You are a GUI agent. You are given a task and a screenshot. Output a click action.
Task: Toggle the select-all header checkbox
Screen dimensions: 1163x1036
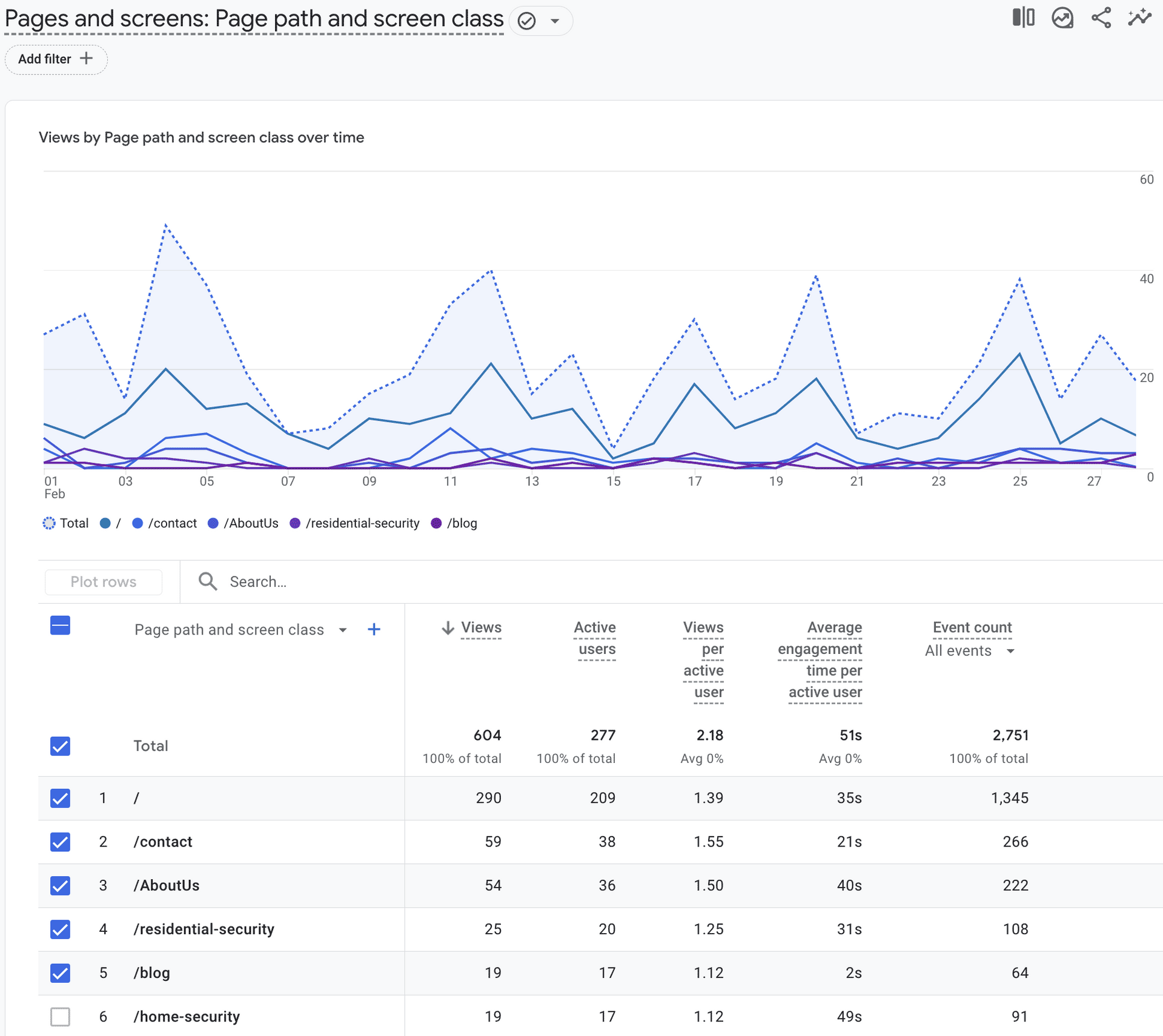coord(60,625)
